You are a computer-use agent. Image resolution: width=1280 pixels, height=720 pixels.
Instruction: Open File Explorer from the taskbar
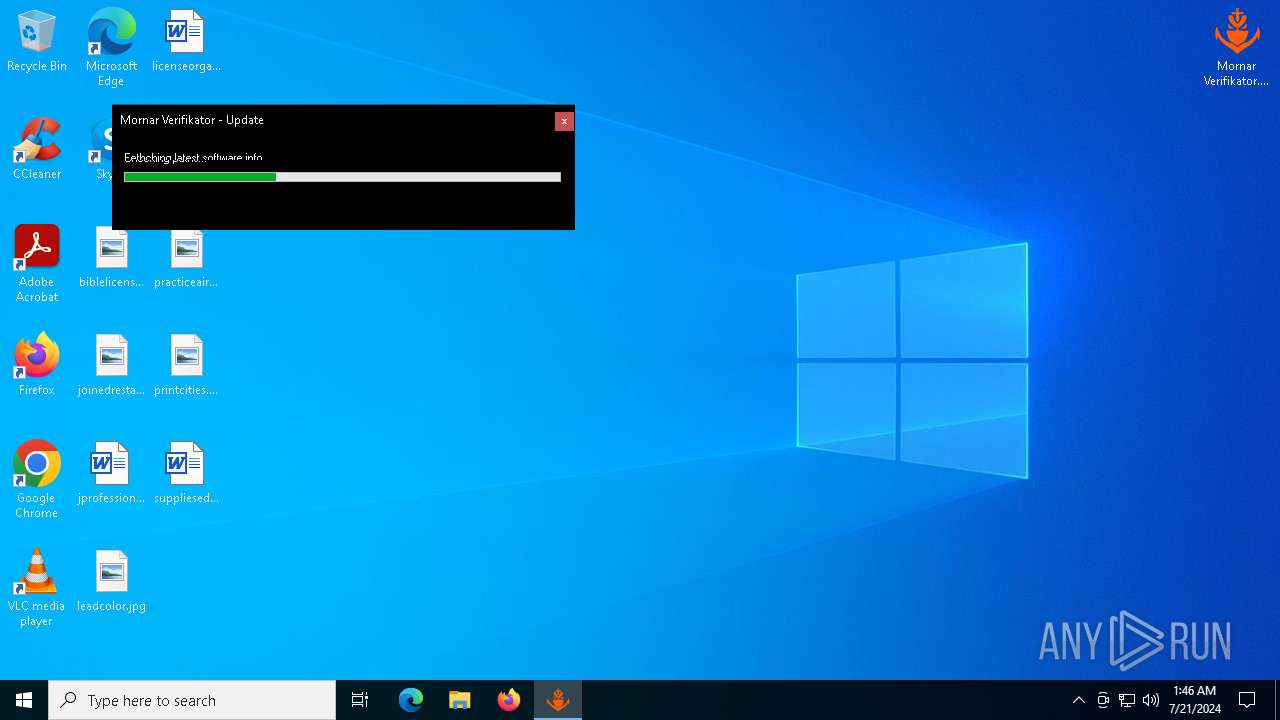coord(460,700)
